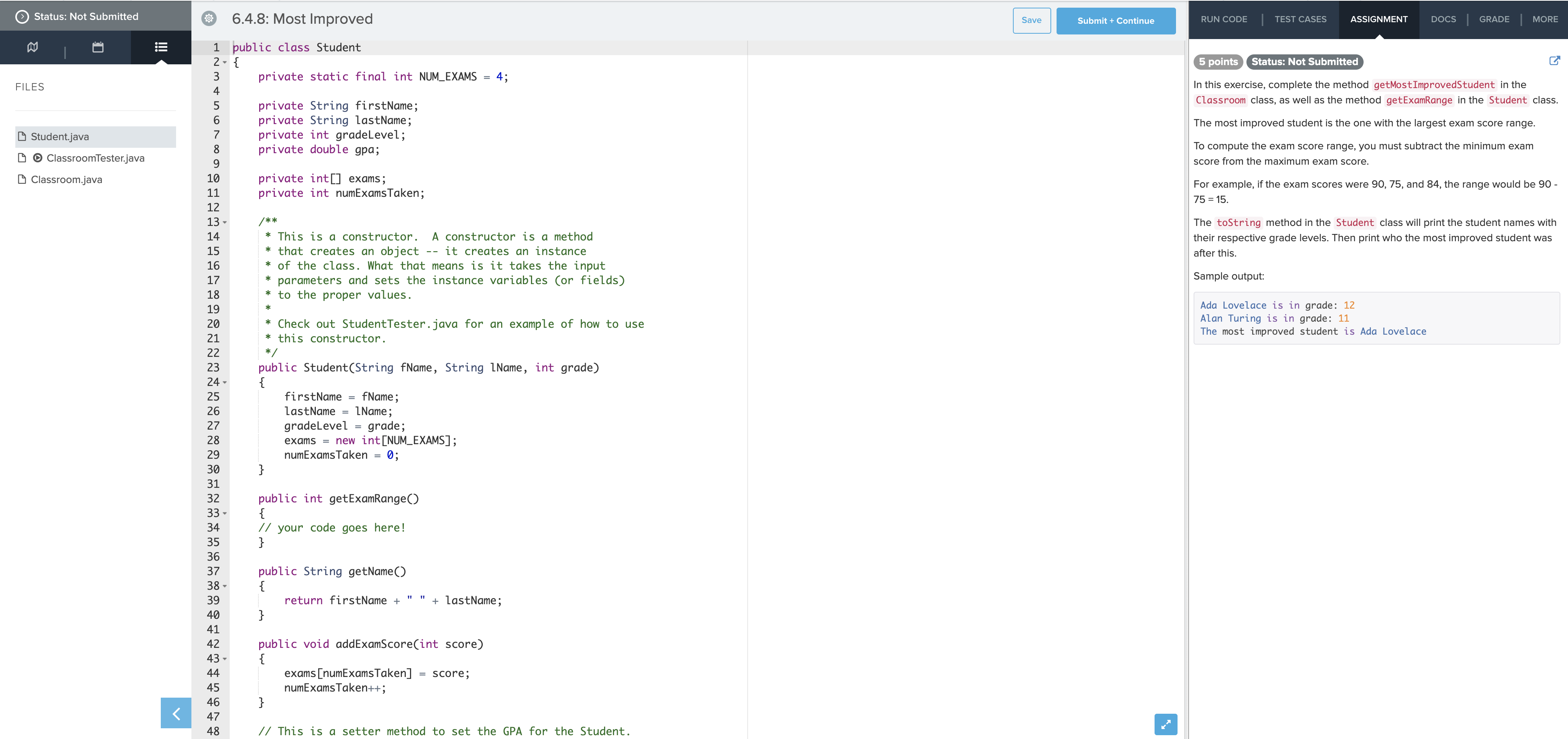Screen dimensions: 1568x739
Task: Click the document icon next to Student.java
Action: coord(22,136)
